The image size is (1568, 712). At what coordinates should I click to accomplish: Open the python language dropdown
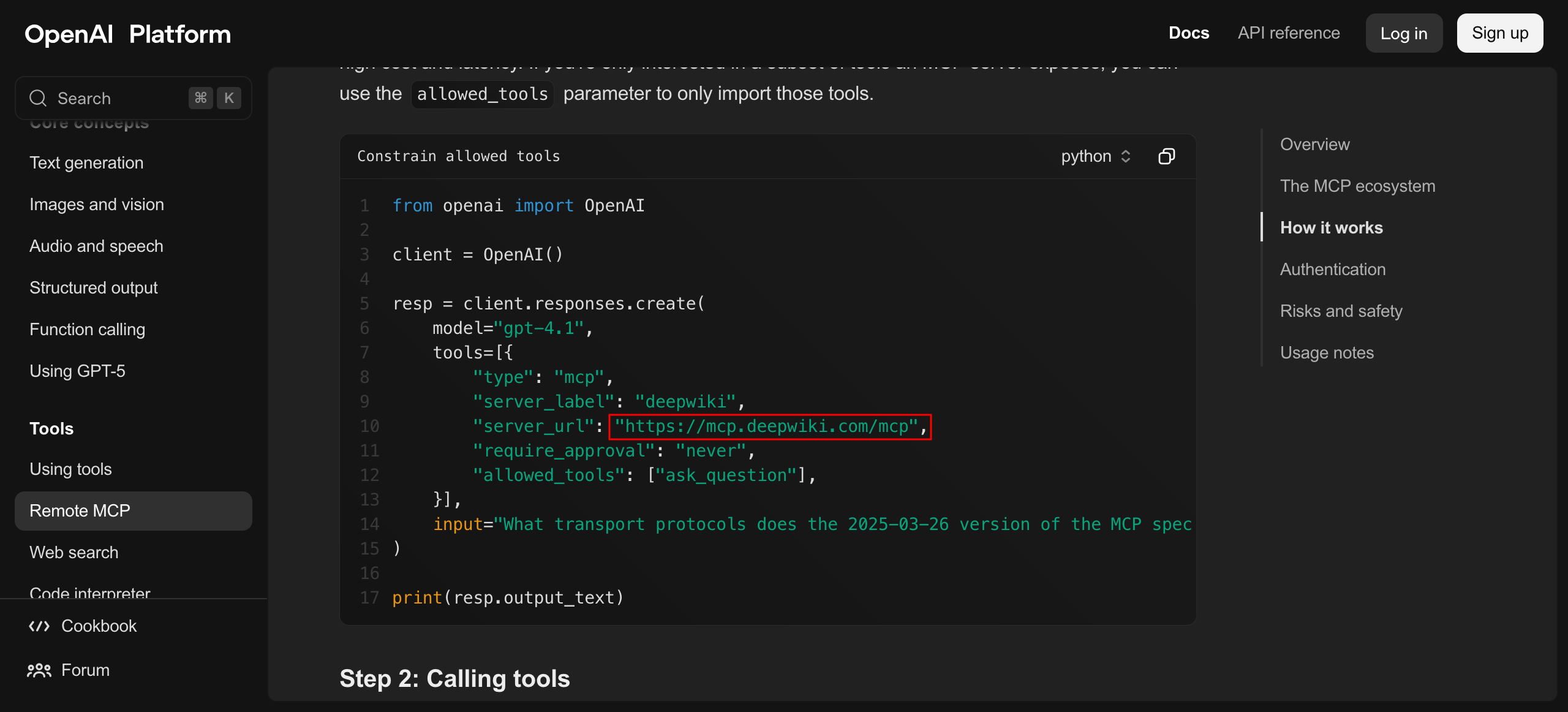tap(1087, 156)
